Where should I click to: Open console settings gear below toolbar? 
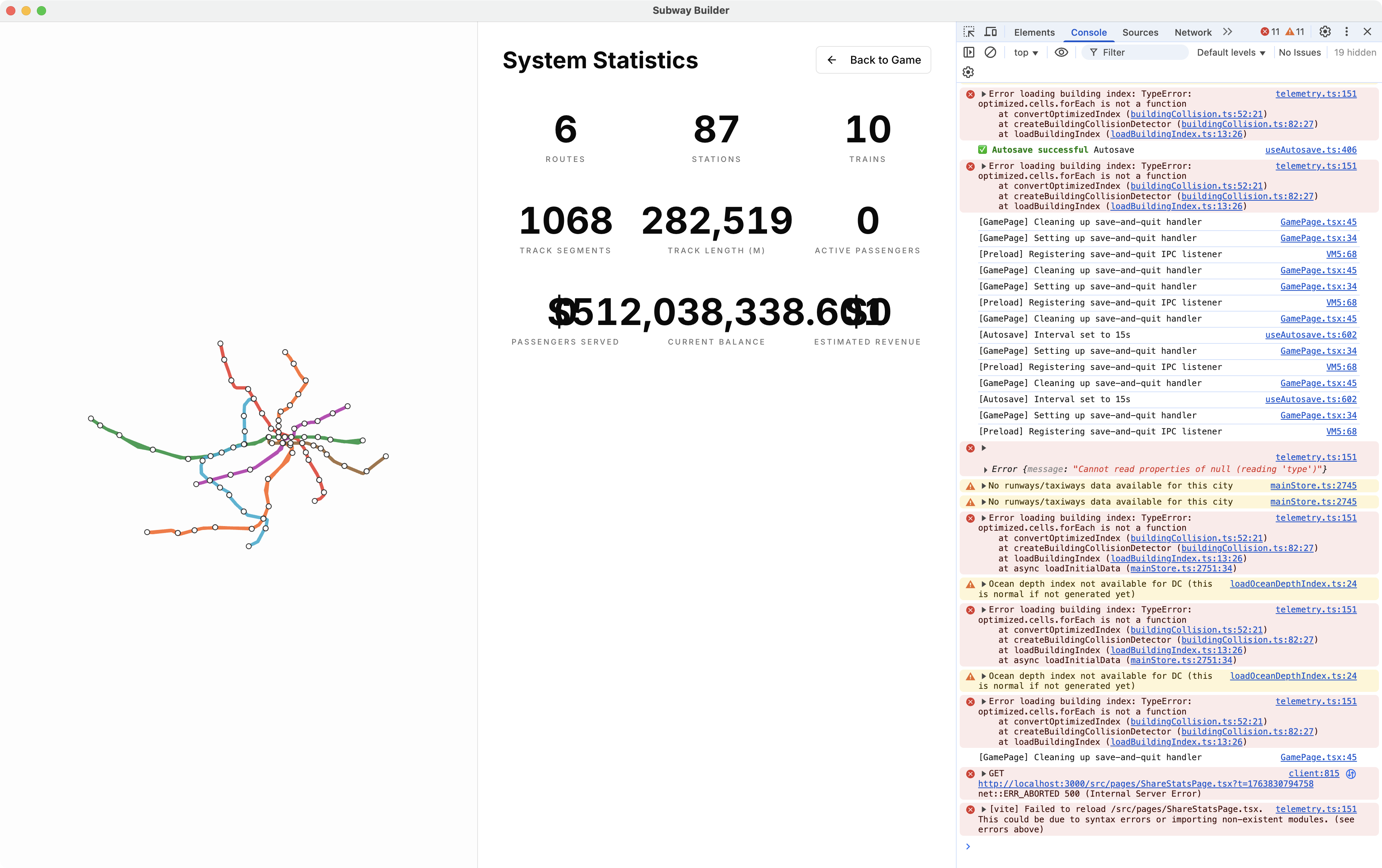(968, 72)
